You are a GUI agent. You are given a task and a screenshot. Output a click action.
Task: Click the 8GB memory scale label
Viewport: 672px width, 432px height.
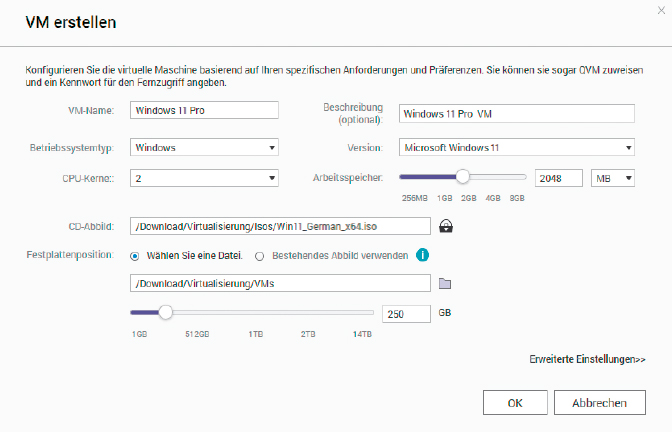517,198
